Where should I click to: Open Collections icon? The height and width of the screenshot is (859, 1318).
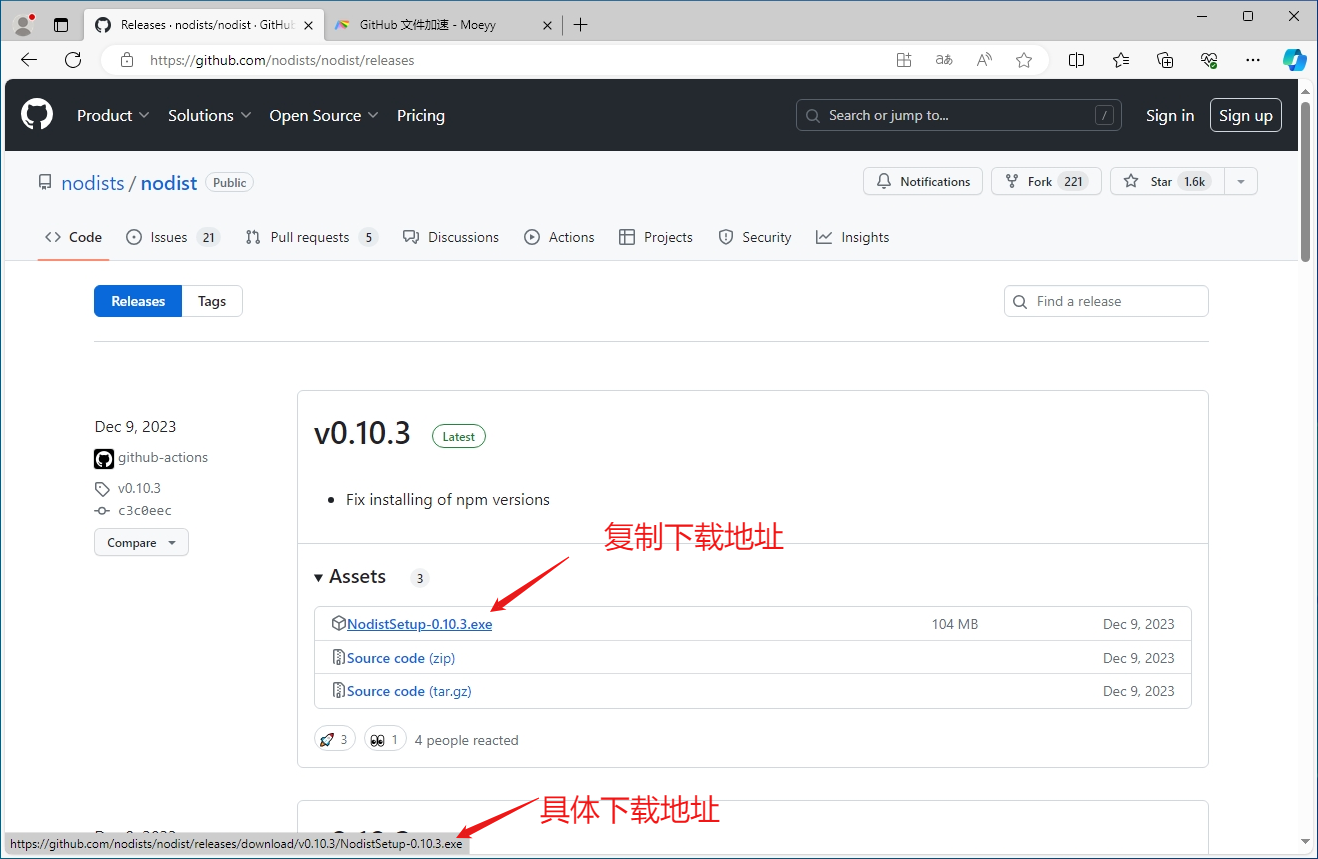tap(1165, 60)
